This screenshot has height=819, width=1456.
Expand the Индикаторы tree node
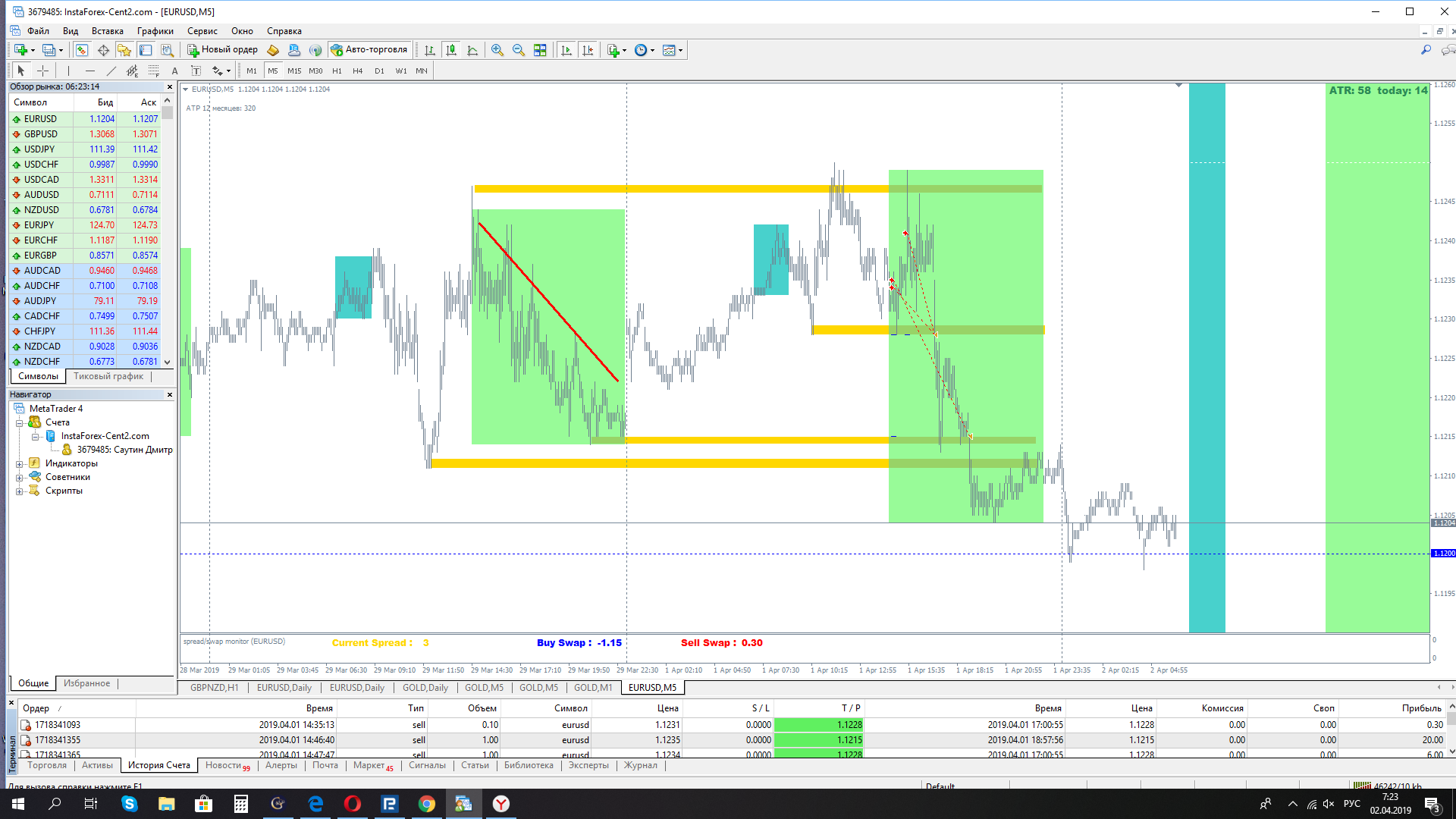pos(20,463)
